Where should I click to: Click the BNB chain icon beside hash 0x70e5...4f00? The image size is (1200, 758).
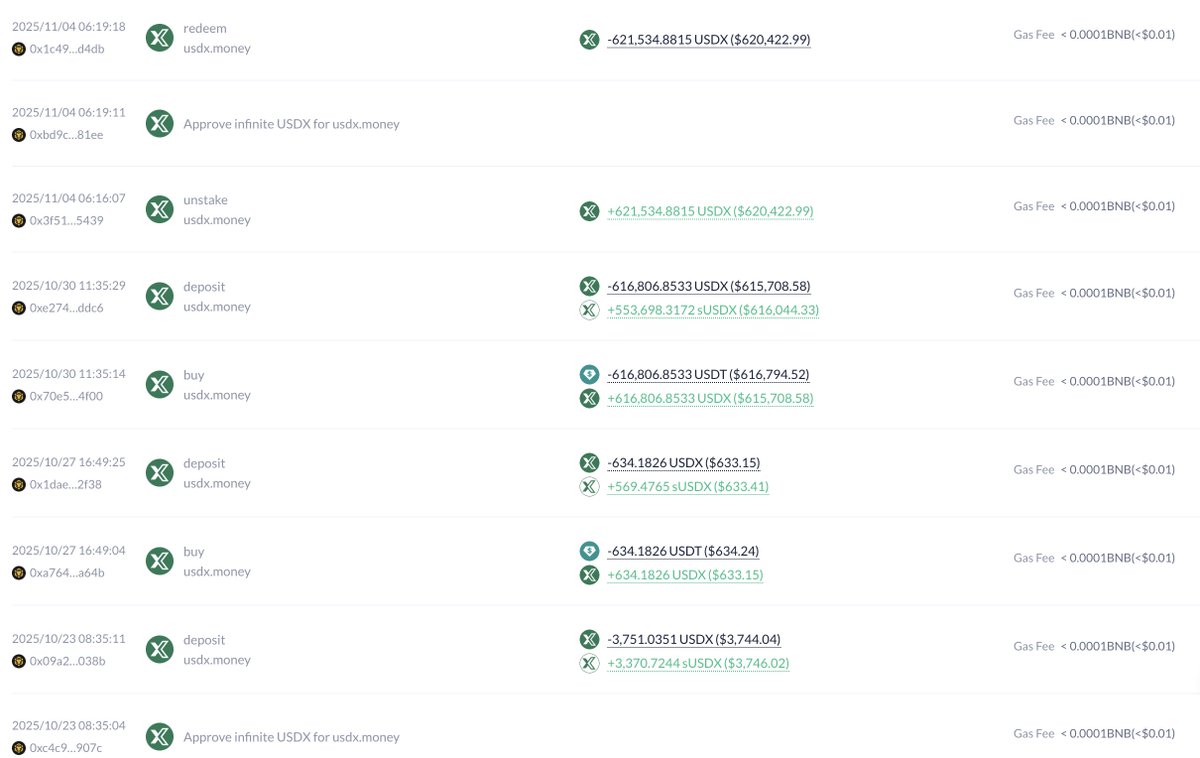click(x=18, y=396)
